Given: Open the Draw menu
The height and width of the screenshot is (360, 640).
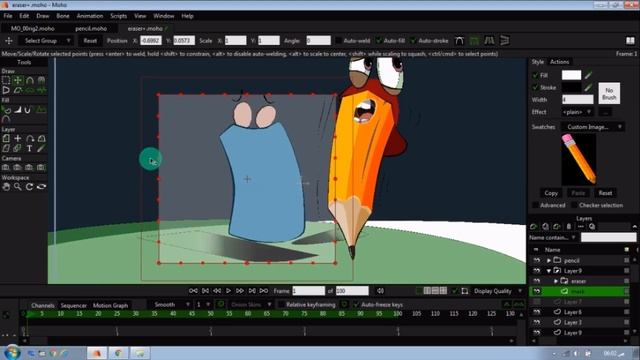Looking at the screenshot, I should pyautogui.click(x=42, y=16).
